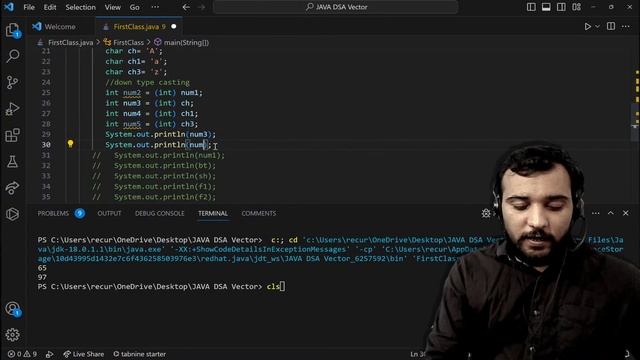Click the VS Code logo icon
This screenshot has height=360, width=640.
[9, 7]
